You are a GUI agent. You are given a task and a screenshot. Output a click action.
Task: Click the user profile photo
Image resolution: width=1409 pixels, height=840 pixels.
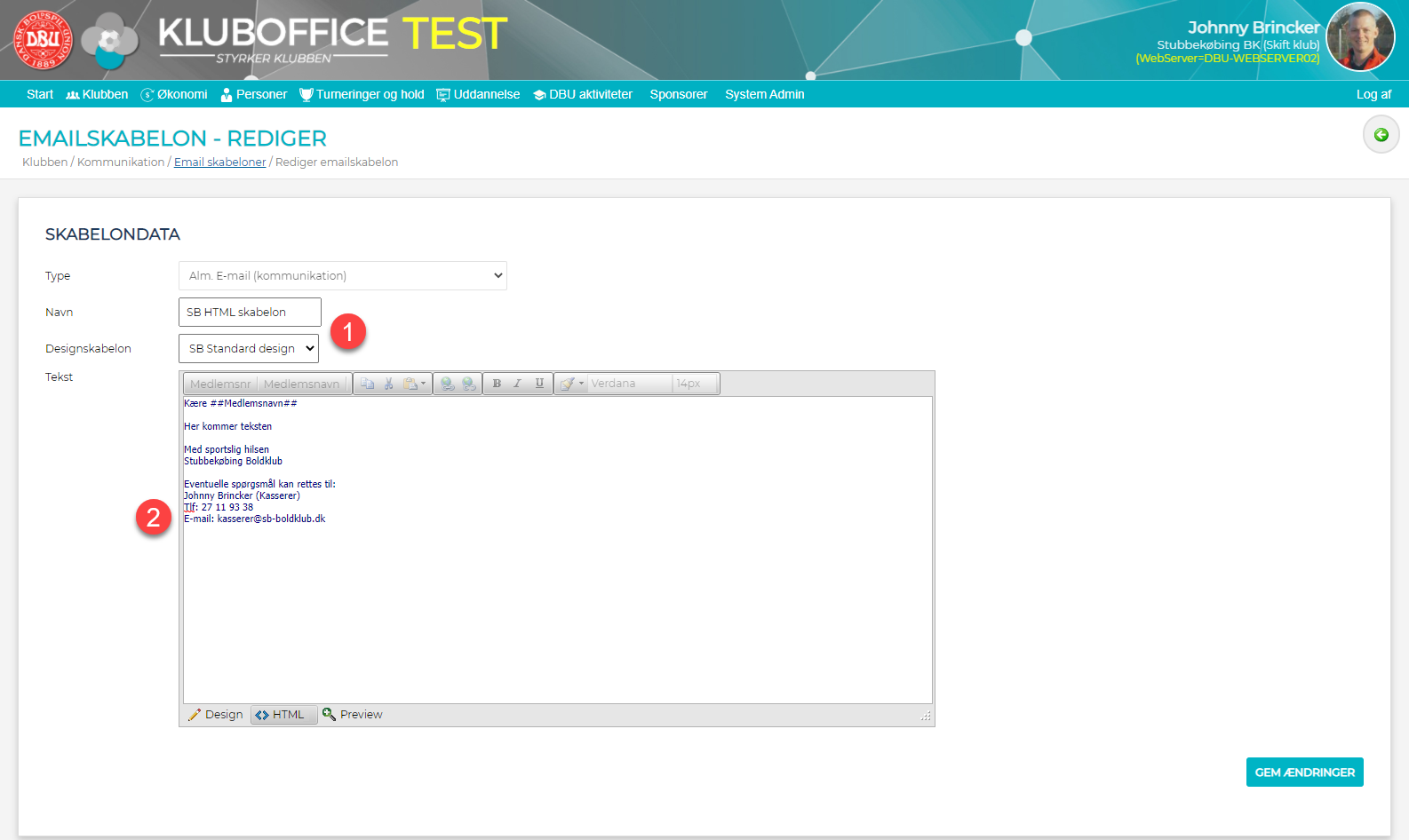1360,36
